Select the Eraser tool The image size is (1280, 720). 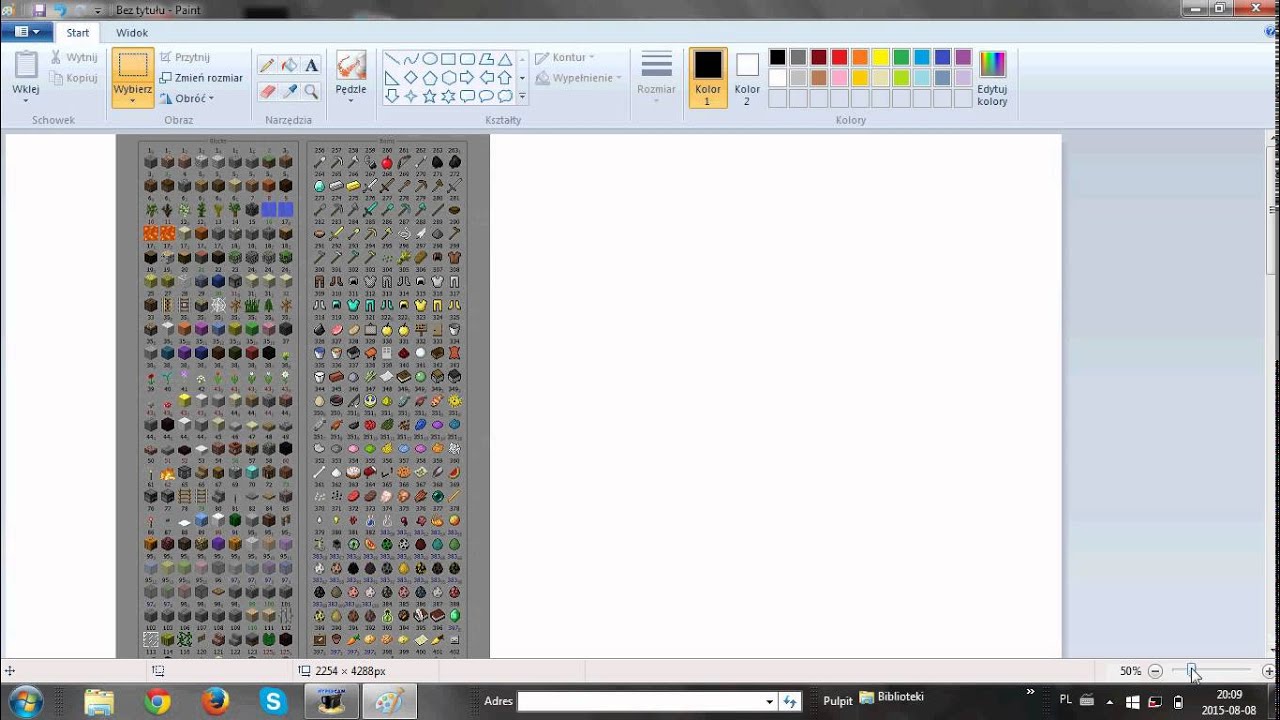[267, 91]
